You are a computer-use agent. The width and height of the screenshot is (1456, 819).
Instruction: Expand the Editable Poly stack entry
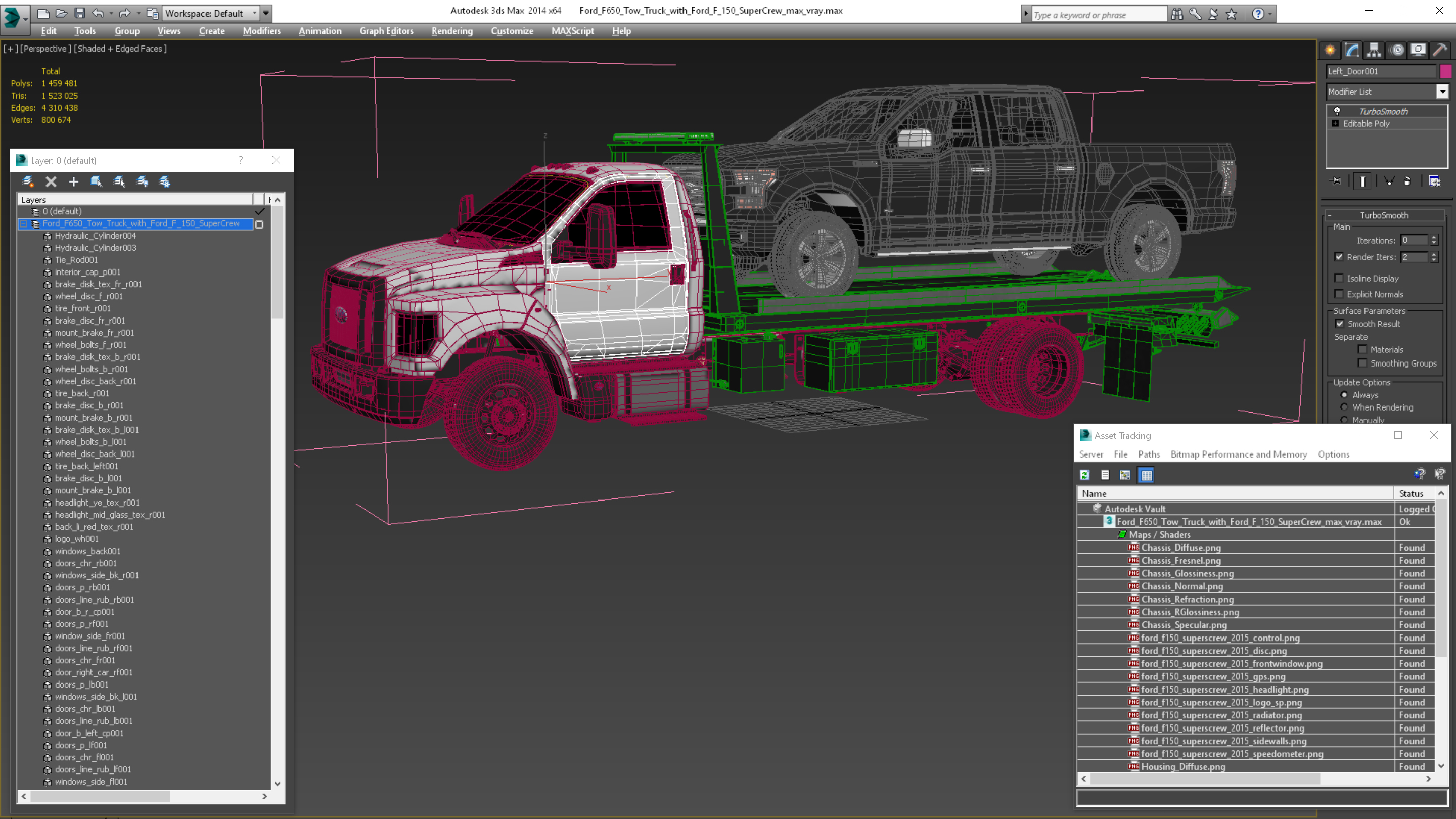point(1336,123)
